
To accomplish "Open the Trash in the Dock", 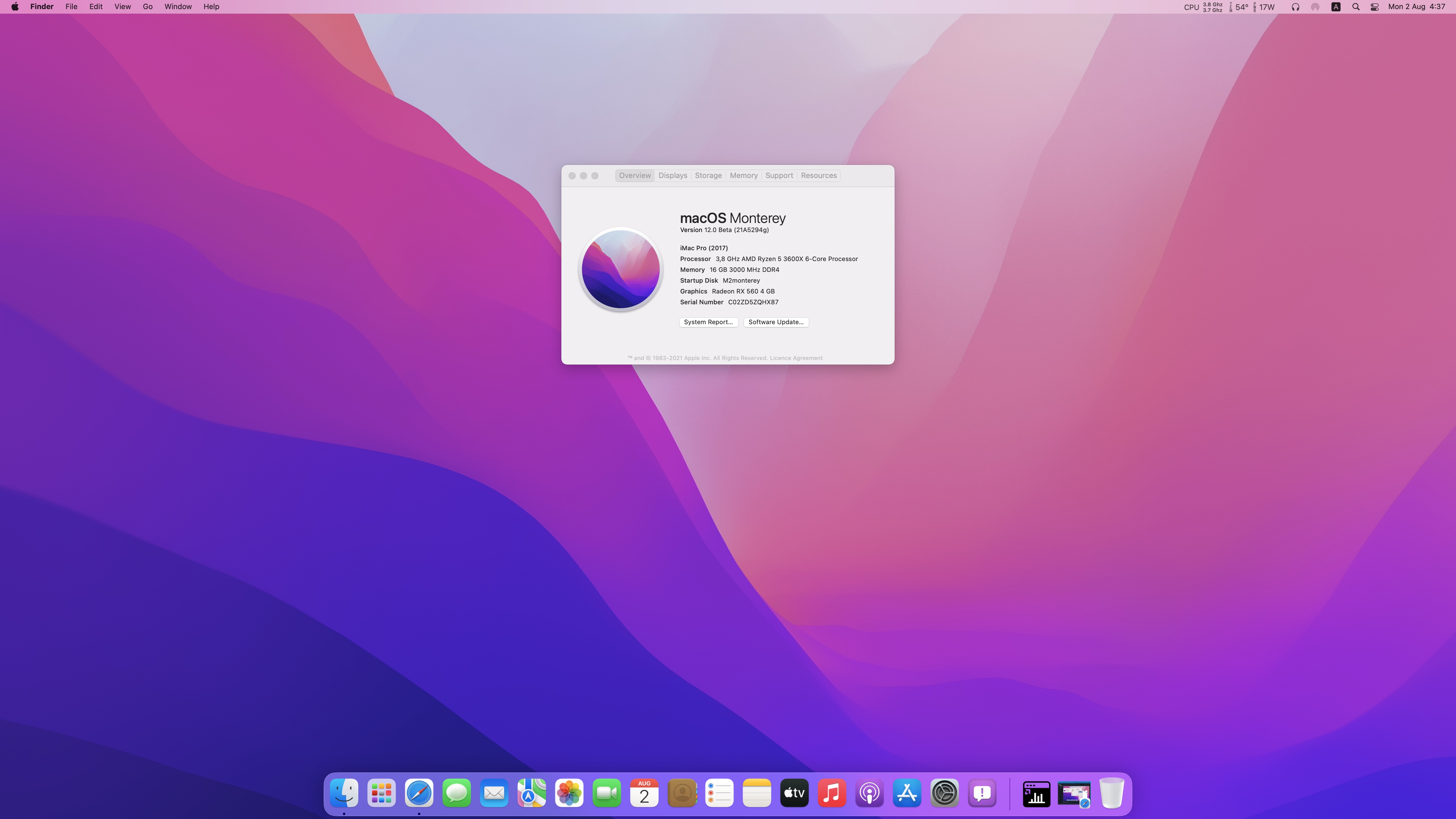I will tap(1111, 793).
